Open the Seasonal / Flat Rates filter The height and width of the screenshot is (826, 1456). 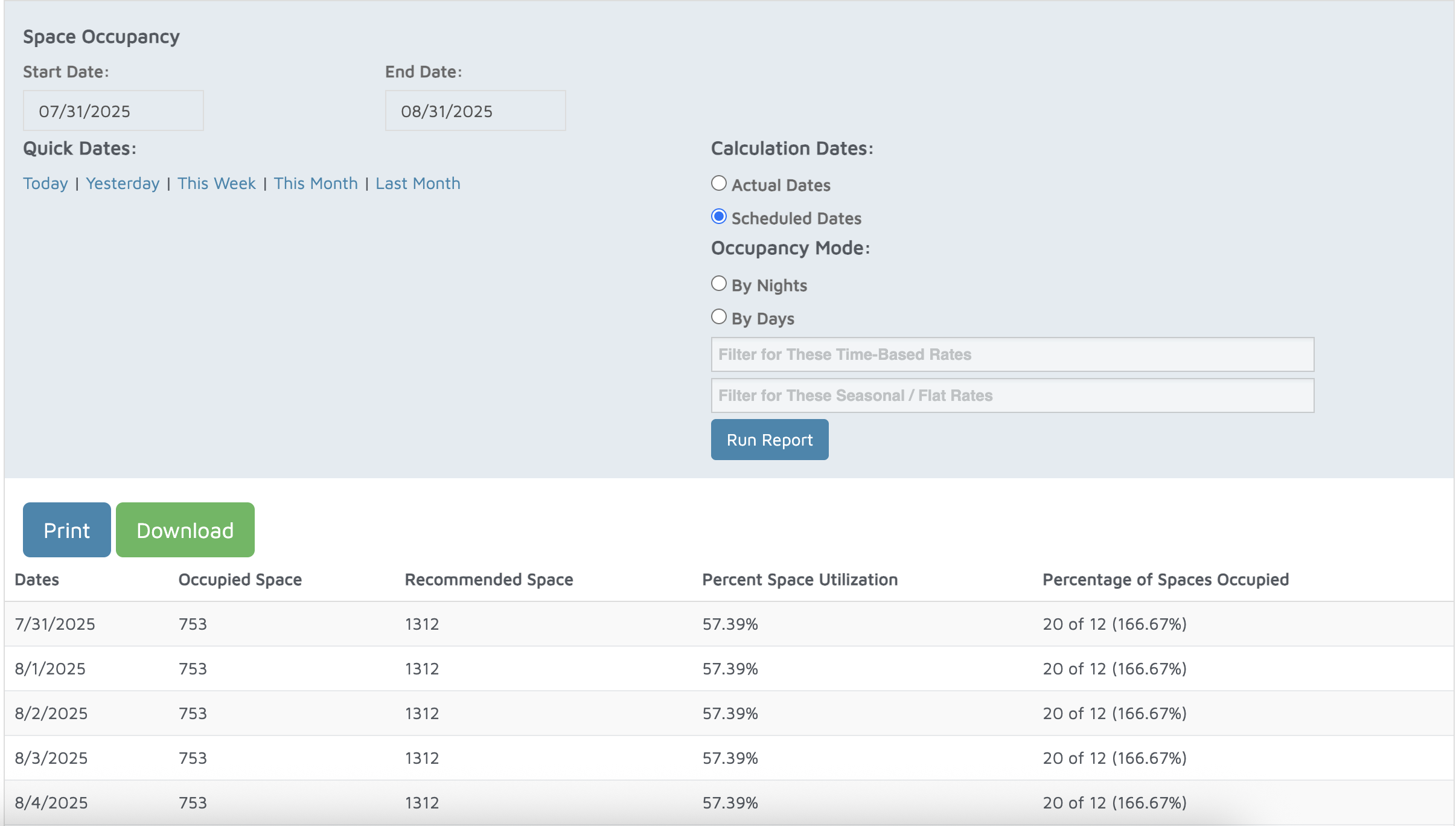coord(1012,396)
